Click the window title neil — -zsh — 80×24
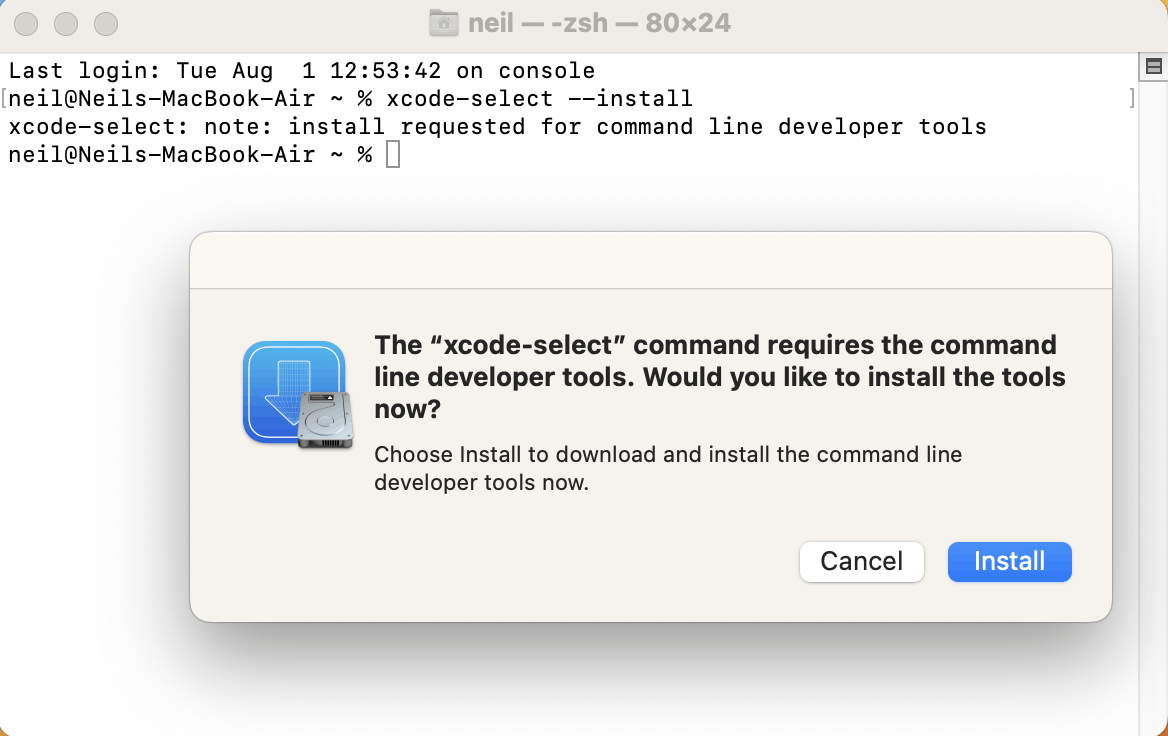 (600, 23)
